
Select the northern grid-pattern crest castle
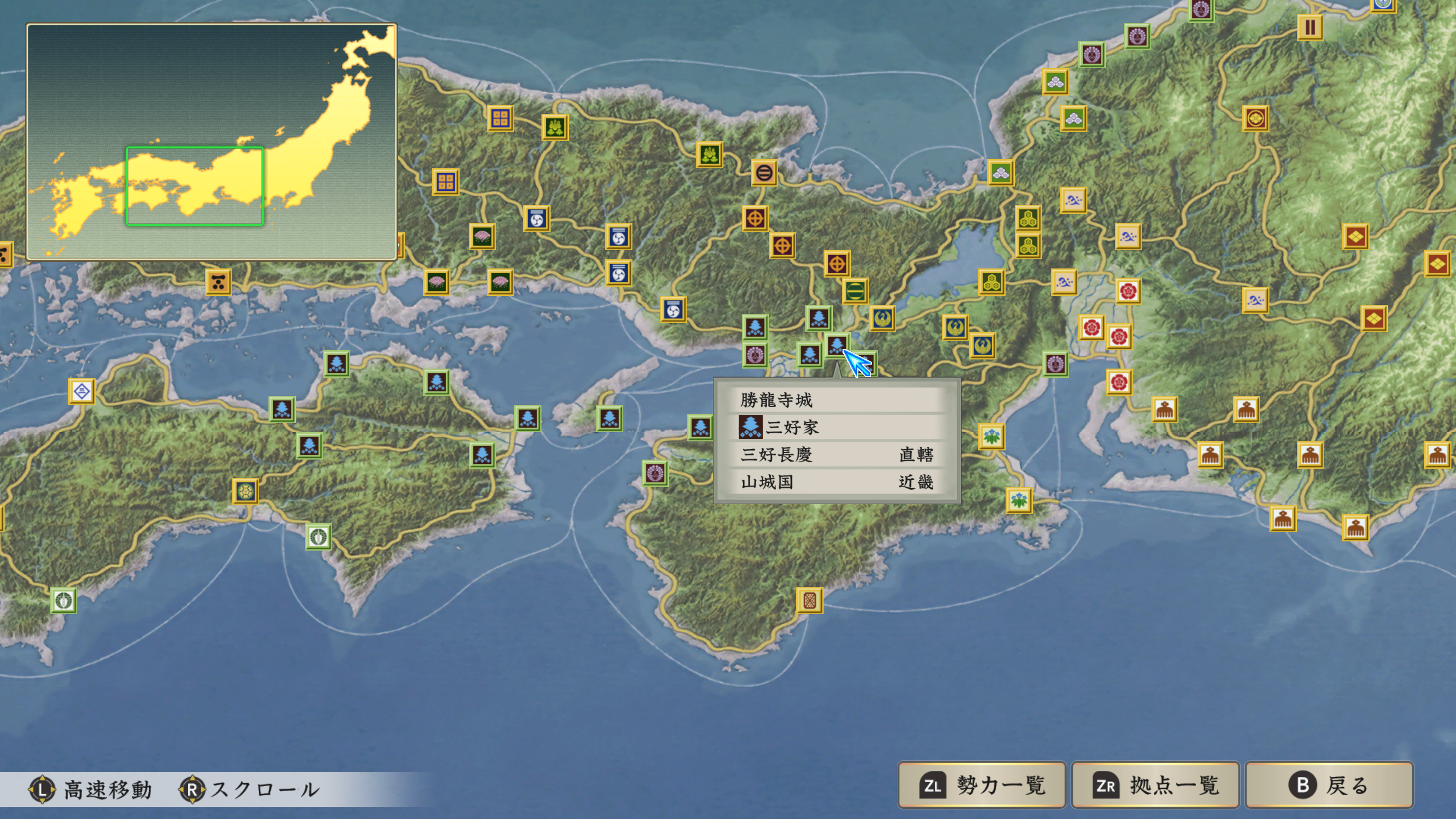[500, 118]
